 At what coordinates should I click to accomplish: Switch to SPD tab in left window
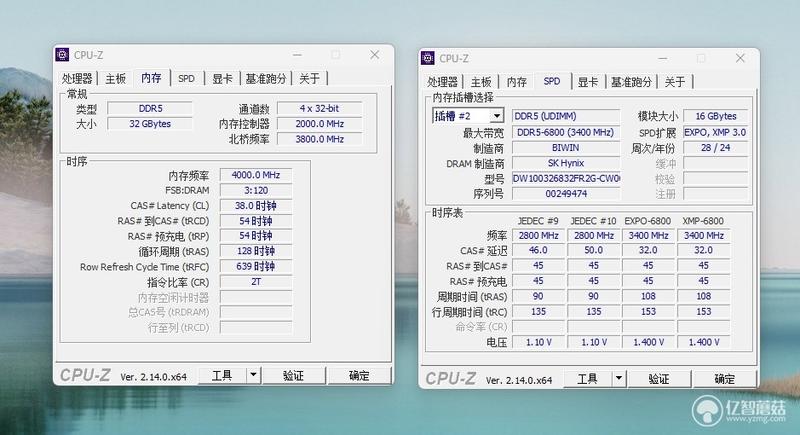186,79
